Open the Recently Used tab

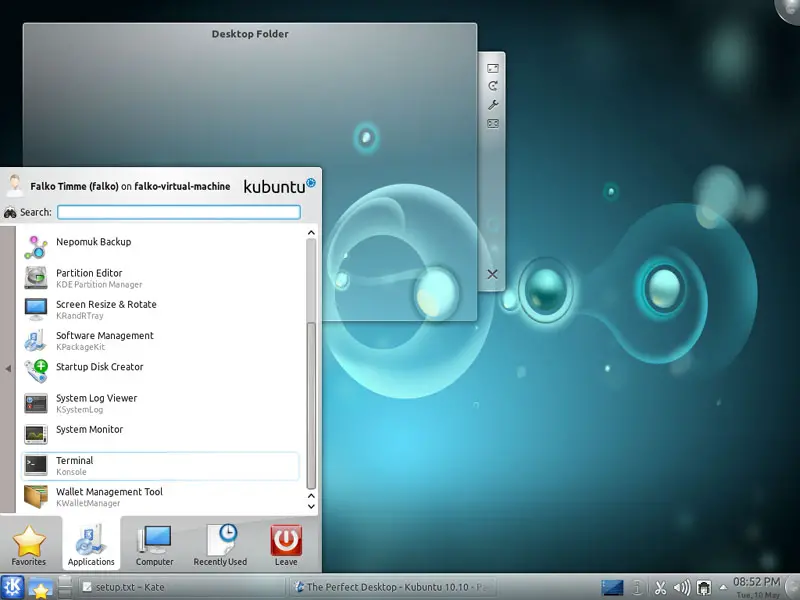pos(220,545)
